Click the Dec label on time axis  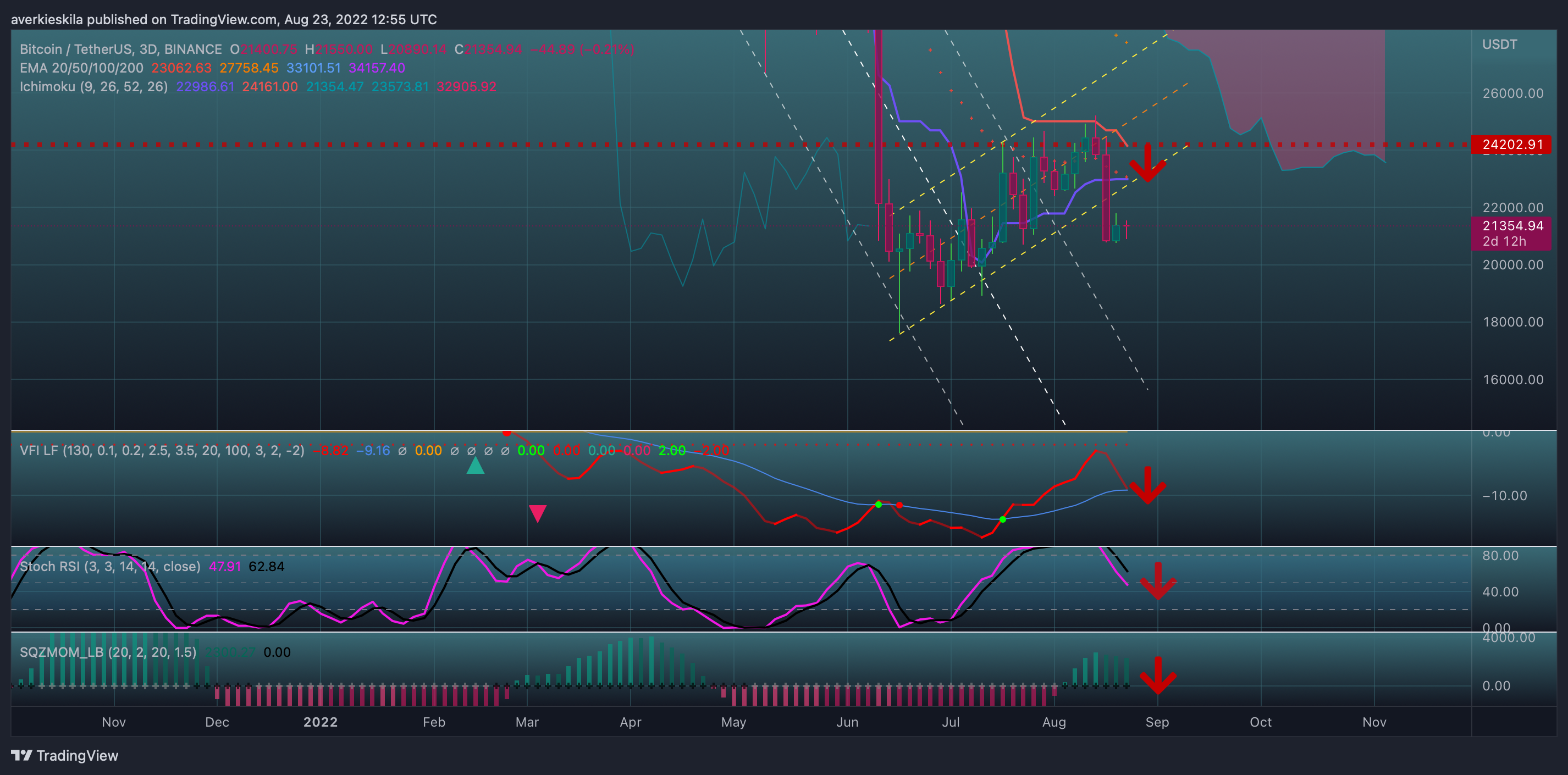coord(217,722)
